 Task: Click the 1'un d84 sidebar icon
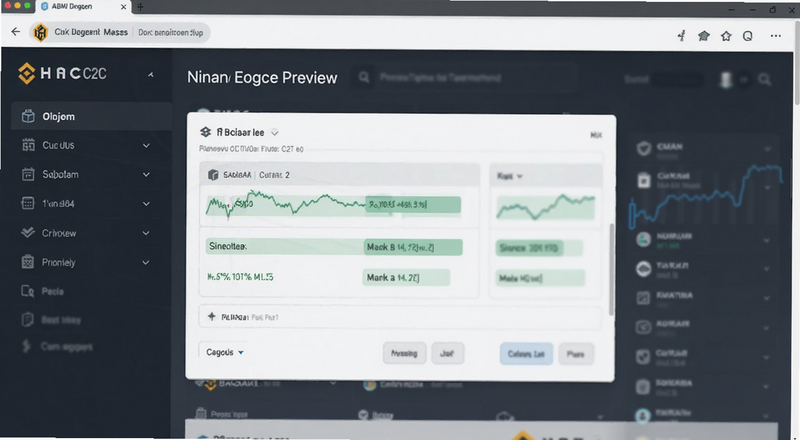28,203
